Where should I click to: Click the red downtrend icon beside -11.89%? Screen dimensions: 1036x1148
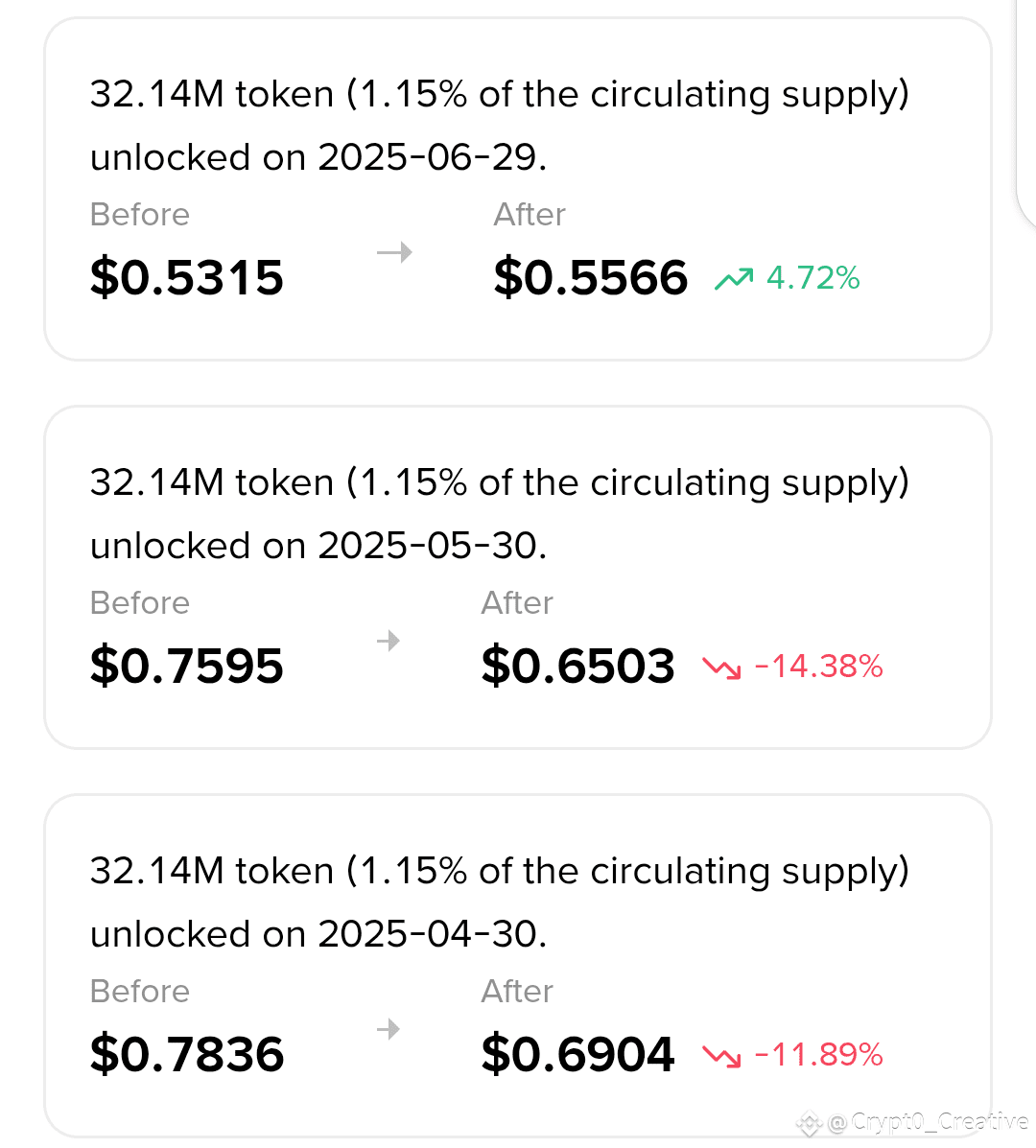[722, 1056]
